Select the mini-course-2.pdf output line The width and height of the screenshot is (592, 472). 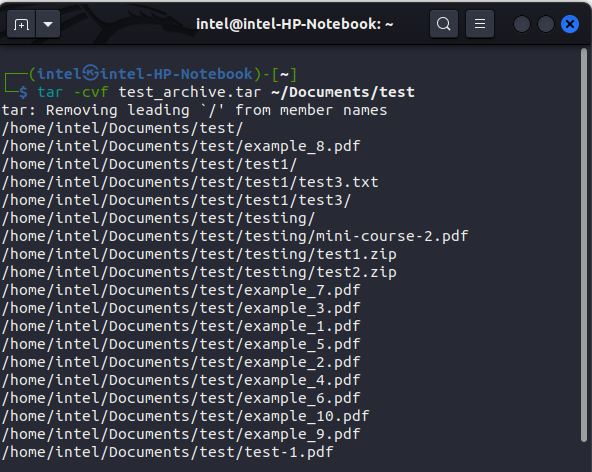pyautogui.click(x=235, y=236)
